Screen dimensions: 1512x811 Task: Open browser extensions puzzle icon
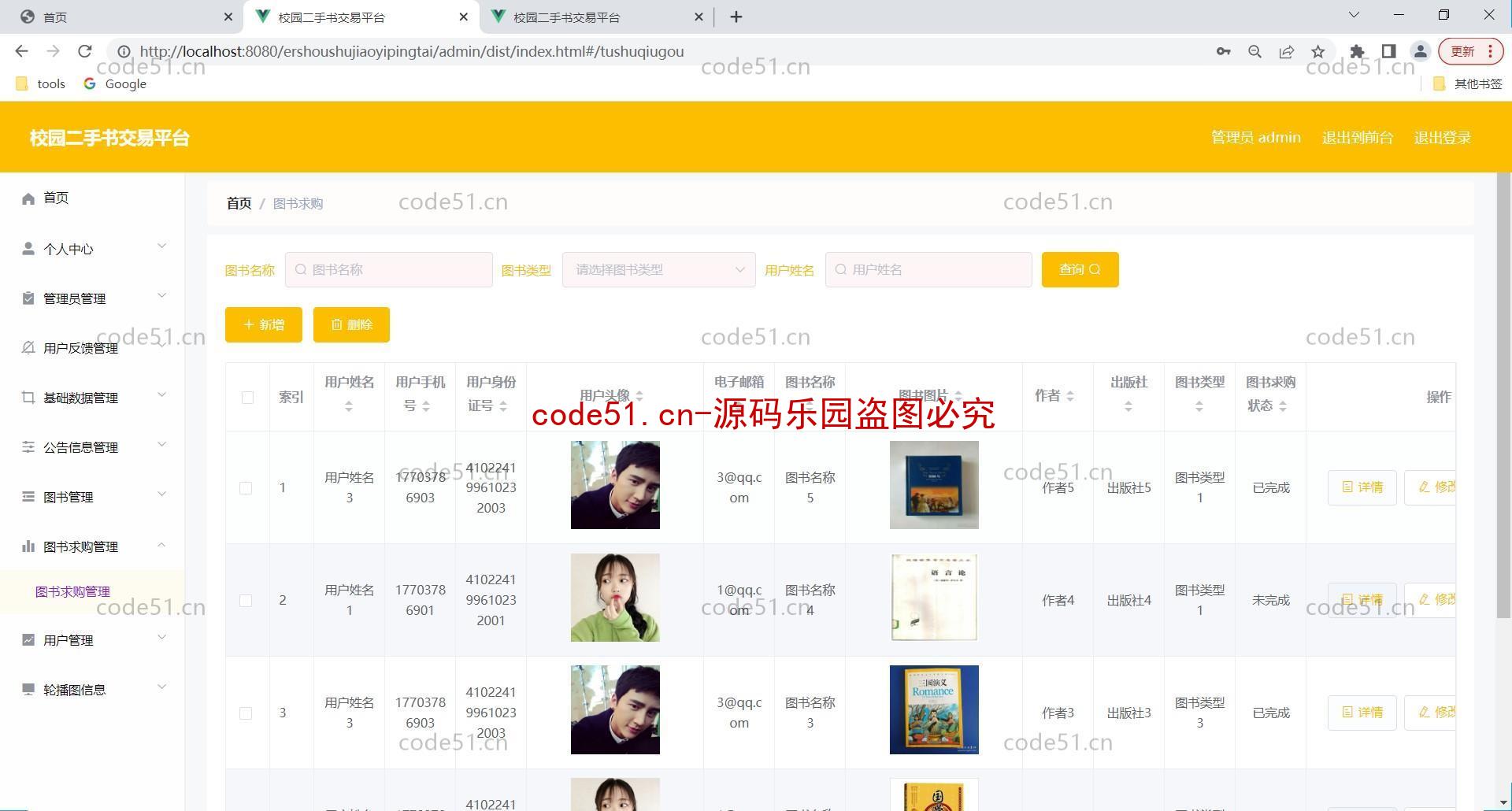click(1357, 51)
